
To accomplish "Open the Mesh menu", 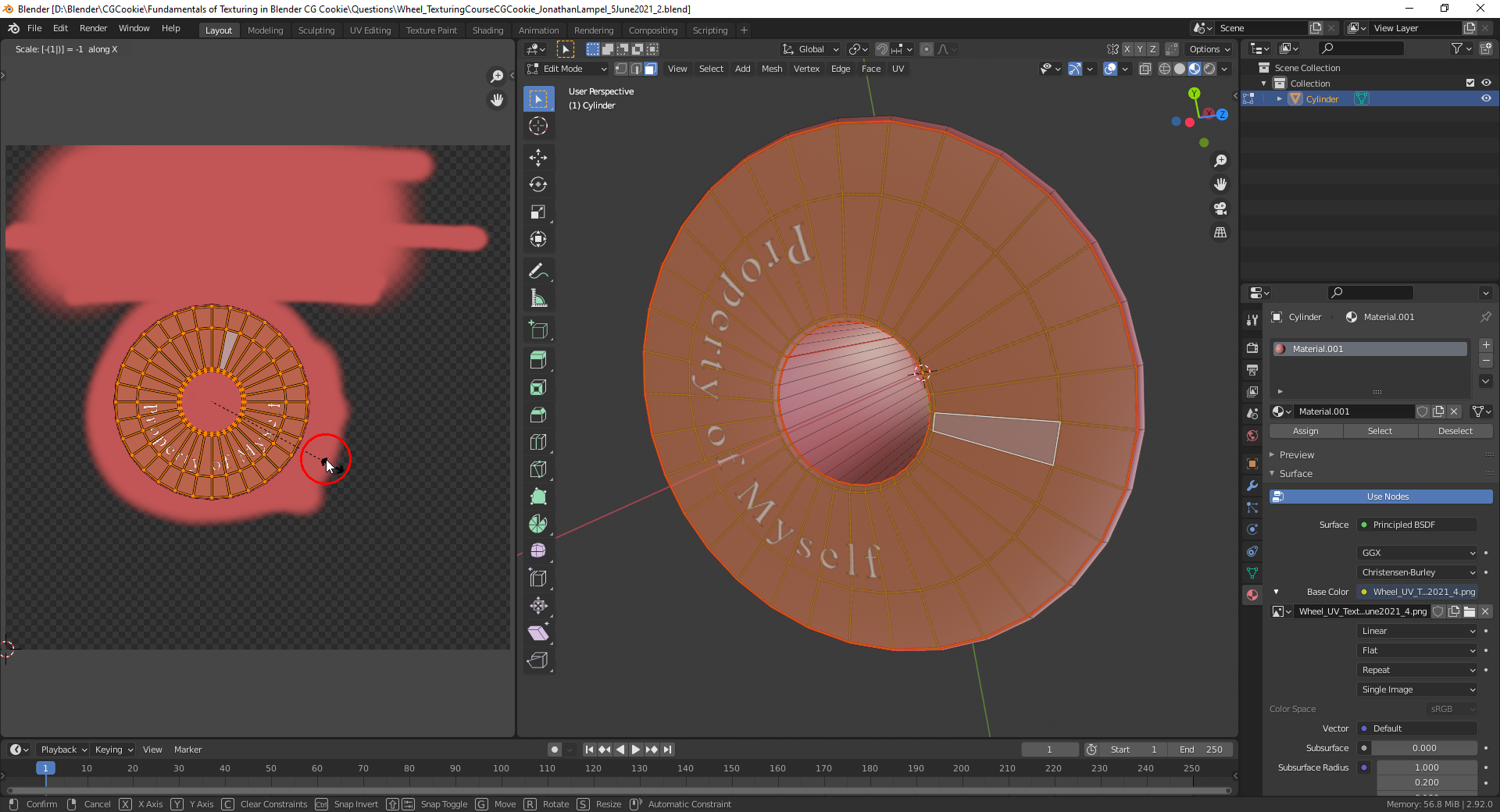I will point(772,69).
